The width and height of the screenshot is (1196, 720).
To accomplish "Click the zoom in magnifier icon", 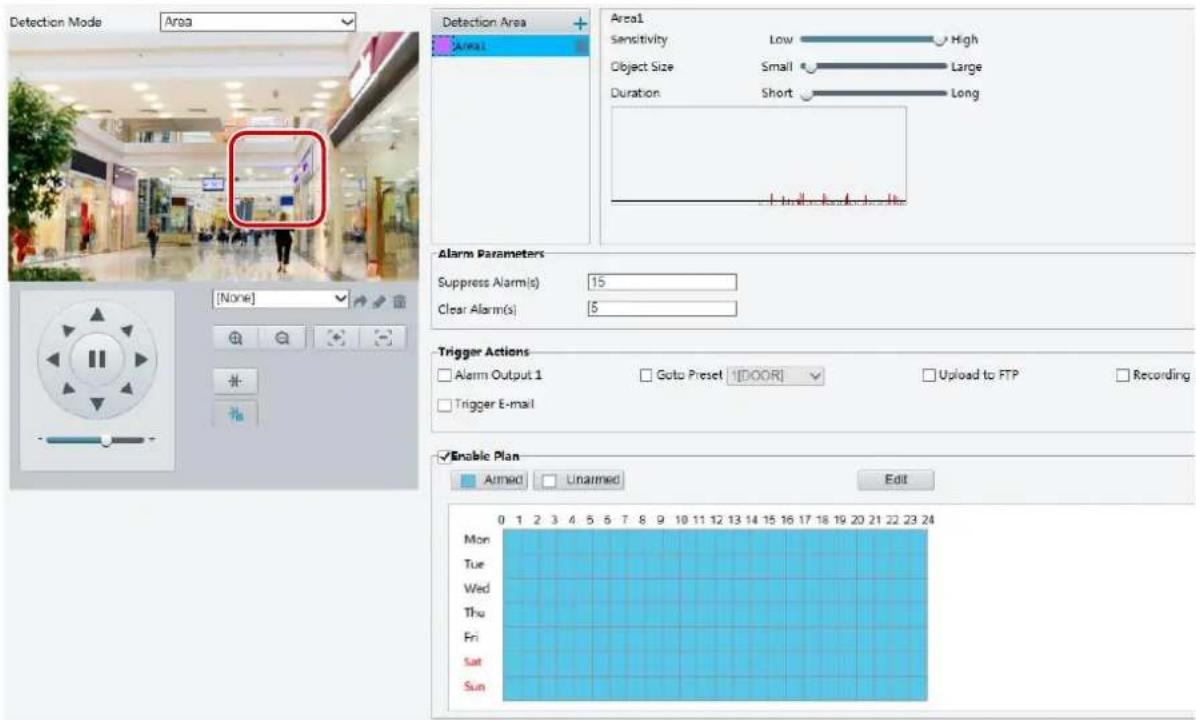I will click(x=236, y=338).
